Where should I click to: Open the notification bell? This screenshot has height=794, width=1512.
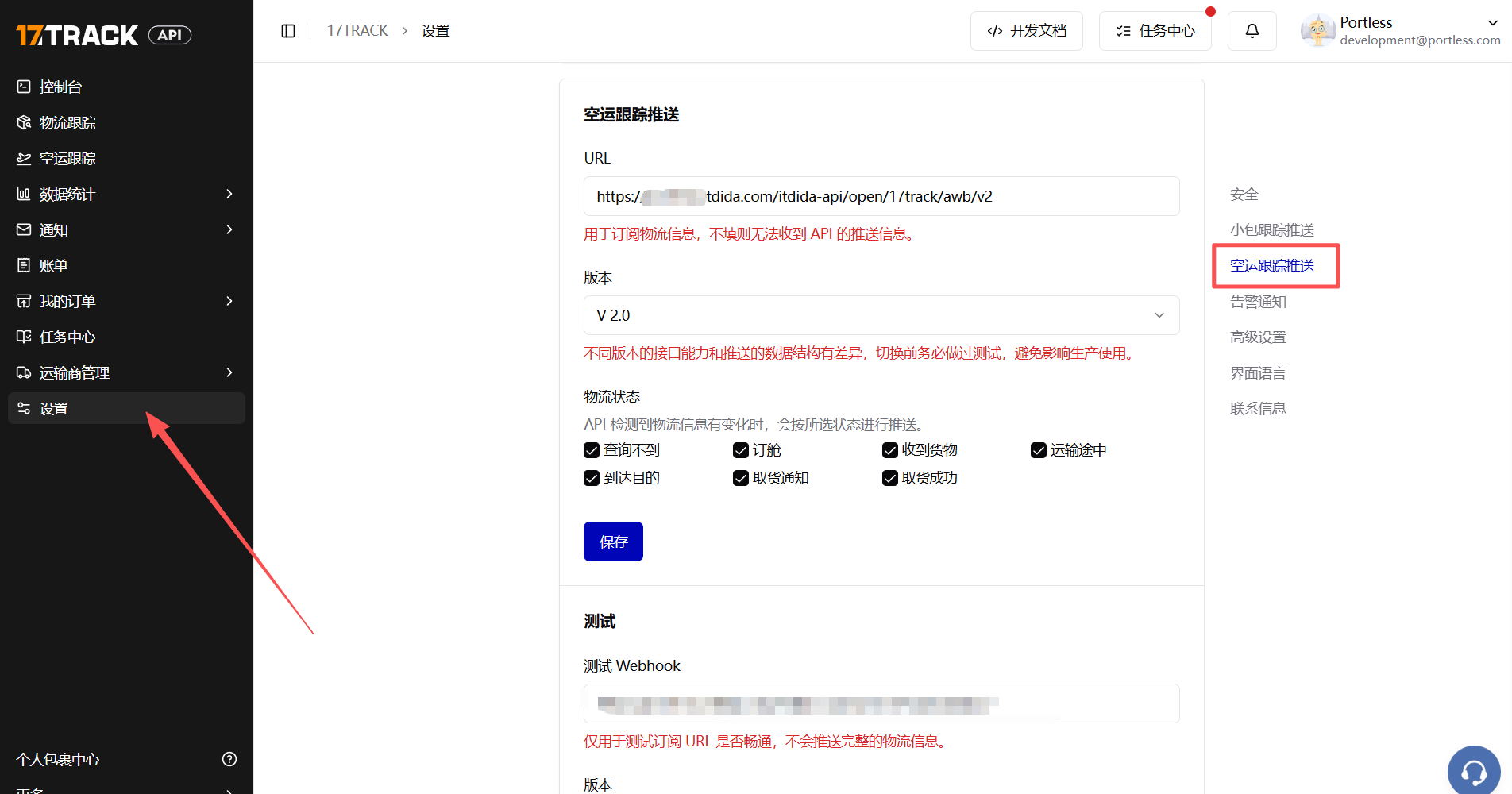(1252, 31)
